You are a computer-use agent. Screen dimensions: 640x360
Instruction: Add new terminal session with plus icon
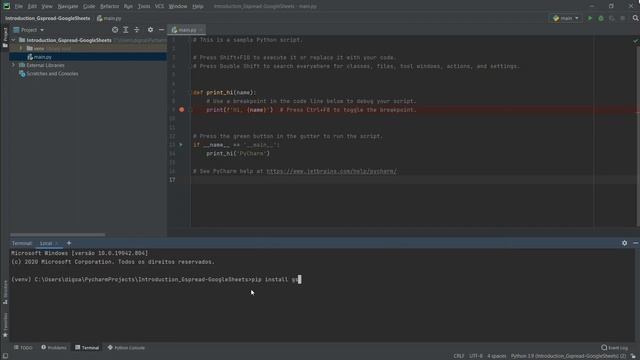(69, 243)
